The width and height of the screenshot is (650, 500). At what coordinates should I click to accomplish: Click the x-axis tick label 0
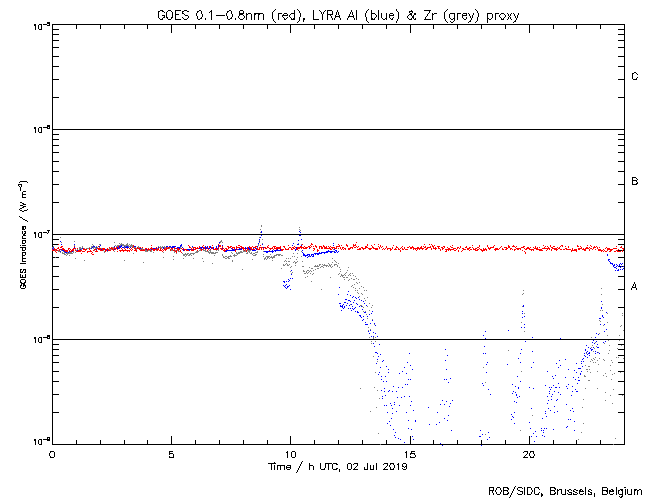[52, 454]
